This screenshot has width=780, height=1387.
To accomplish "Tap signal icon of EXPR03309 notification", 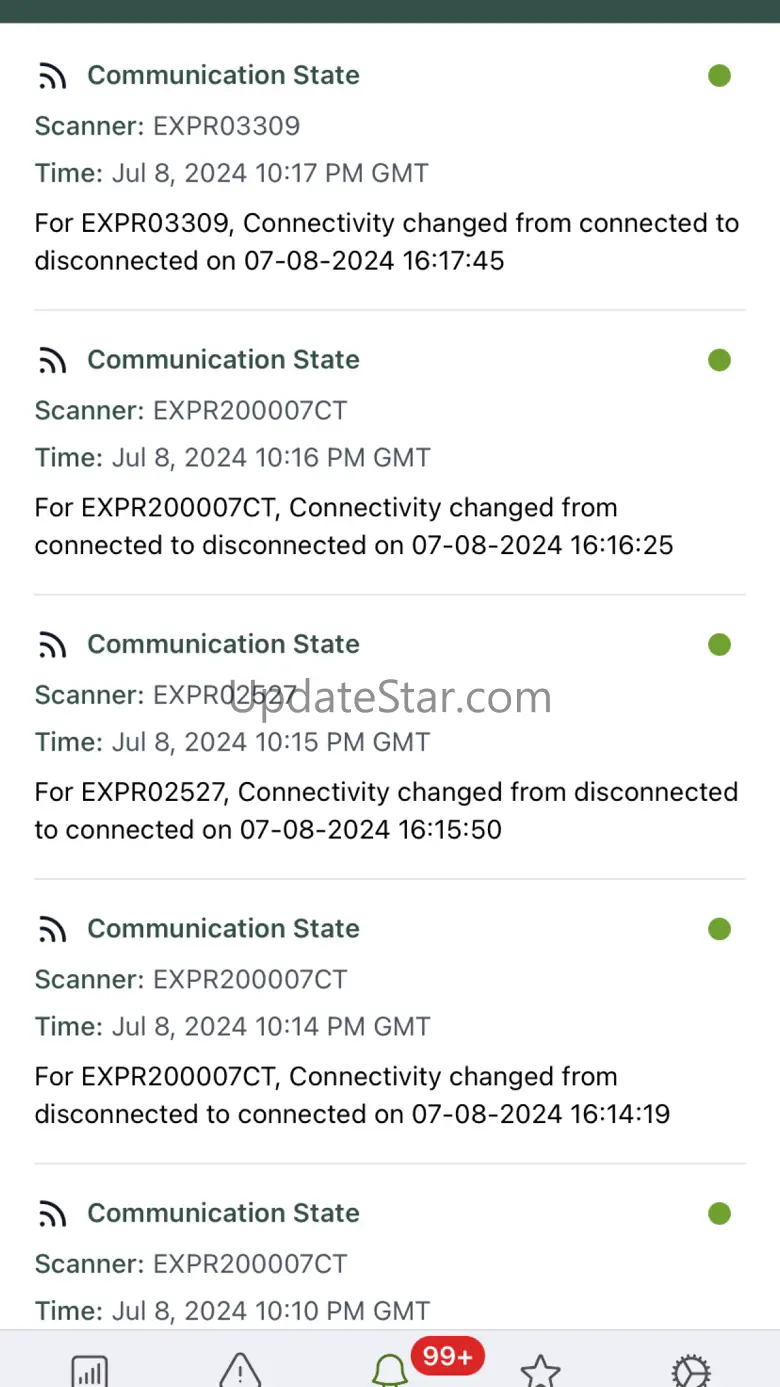I will 52,76.
